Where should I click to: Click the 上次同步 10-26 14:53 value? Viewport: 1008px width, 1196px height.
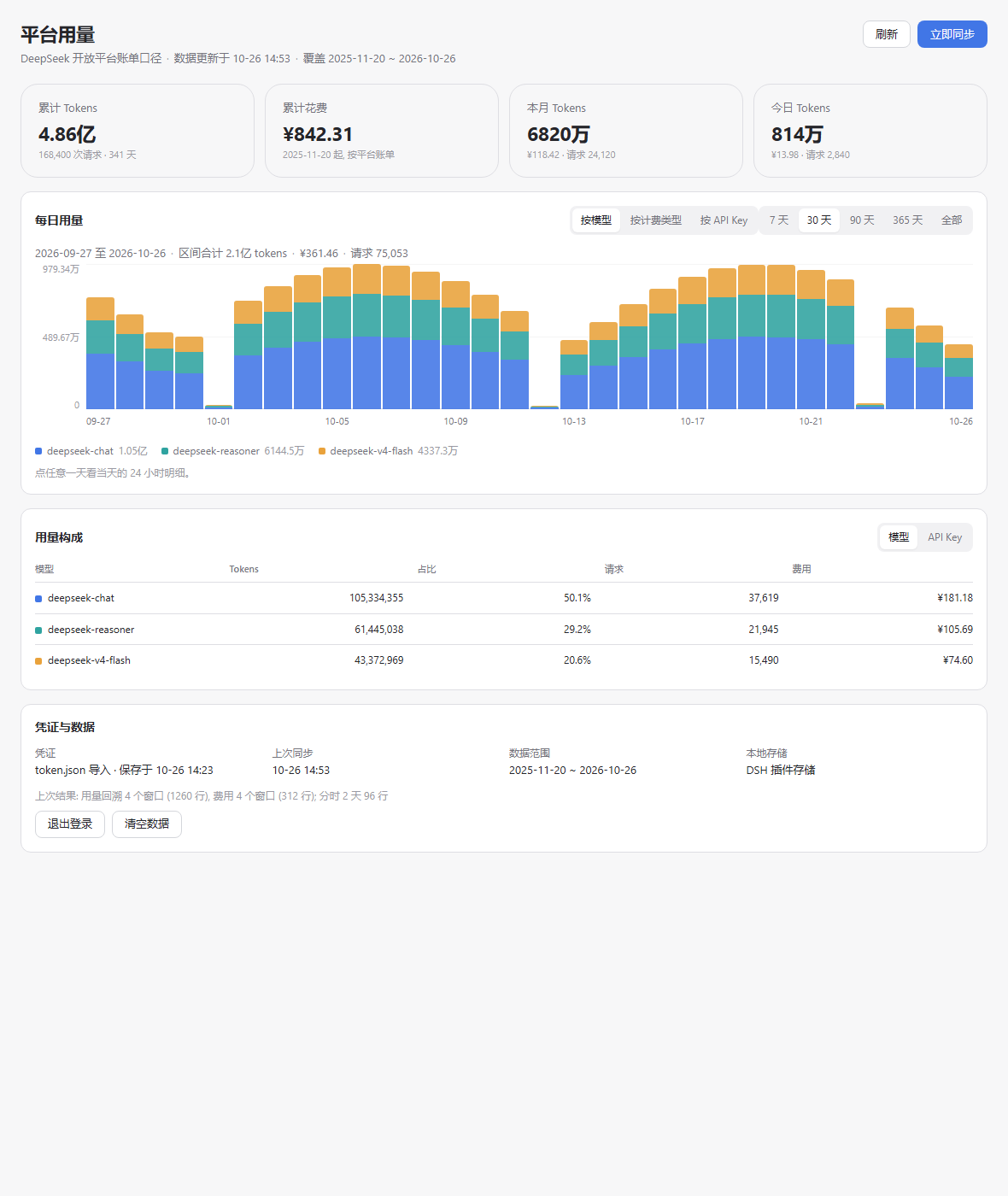pyautogui.click(x=301, y=771)
